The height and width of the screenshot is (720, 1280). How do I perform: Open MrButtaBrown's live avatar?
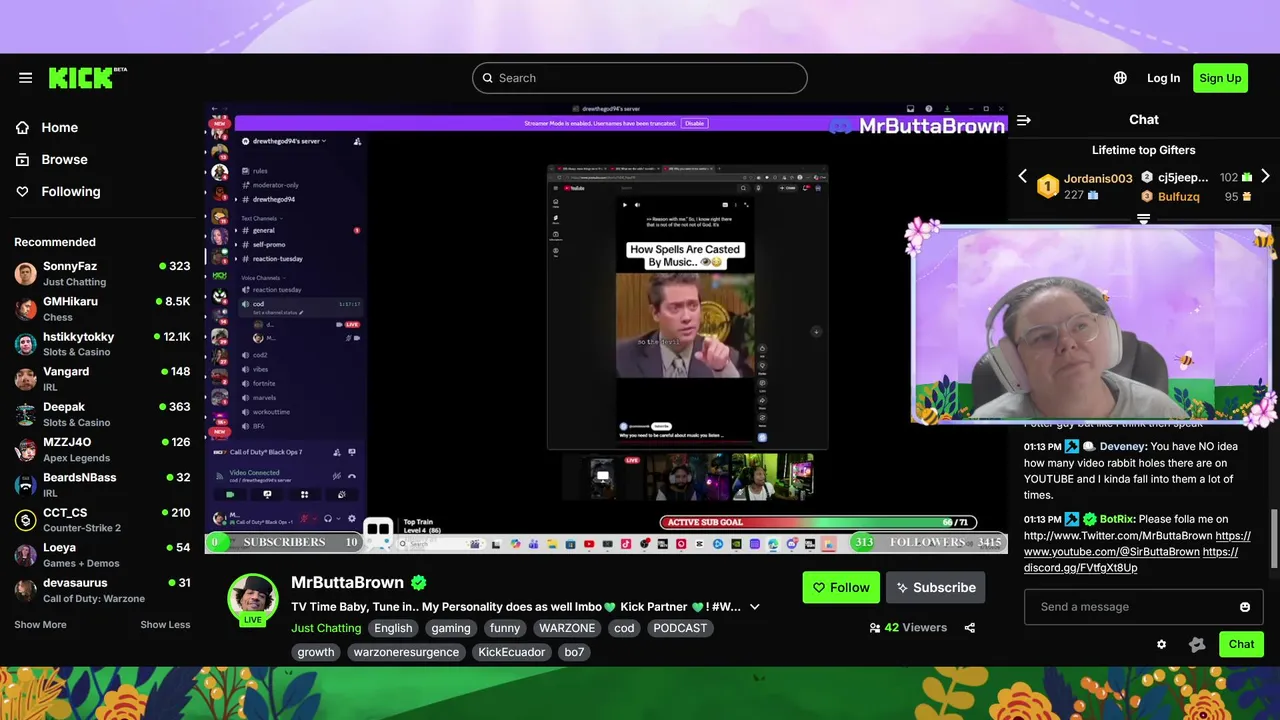click(x=252, y=599)
